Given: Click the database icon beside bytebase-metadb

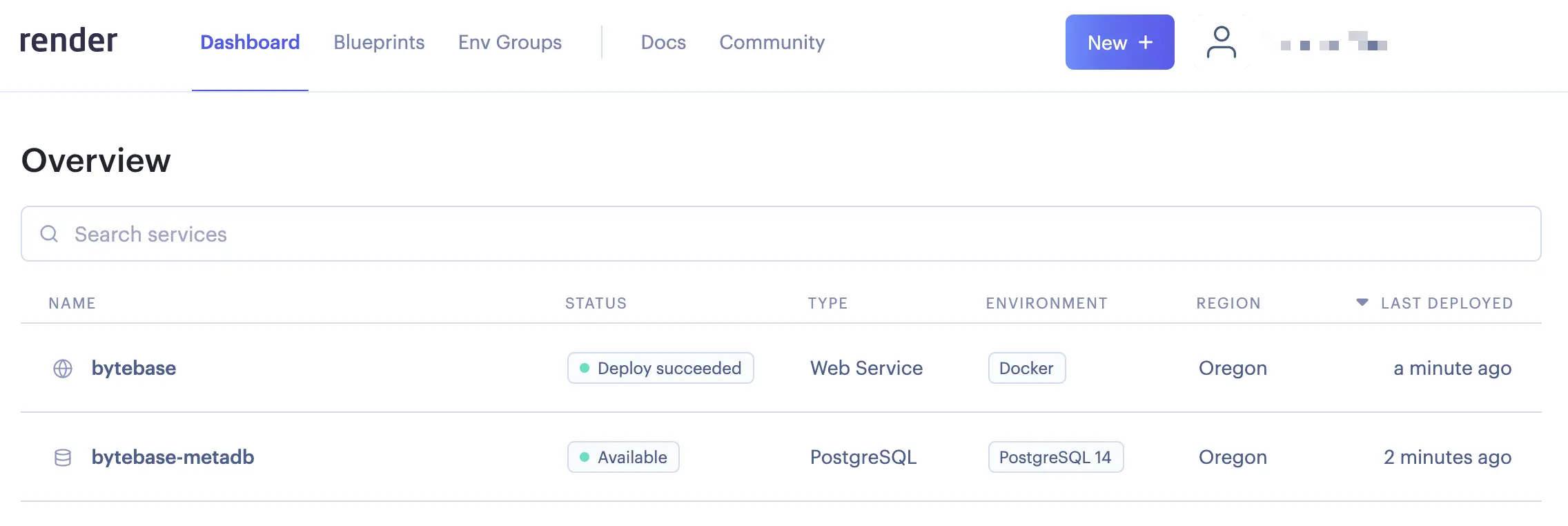Looking at the screenshot, I should tap(63, 458).
